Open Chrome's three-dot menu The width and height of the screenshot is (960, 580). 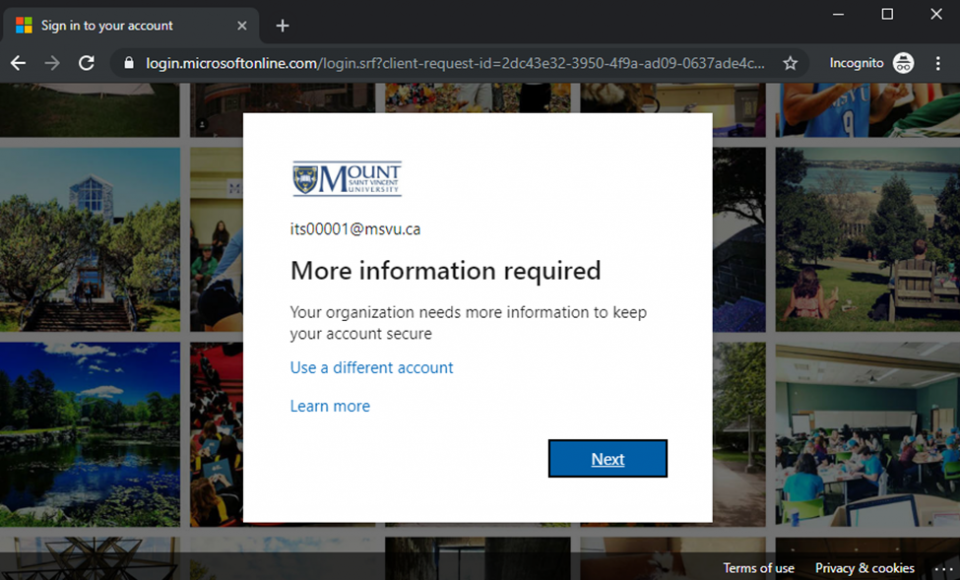(x=938, y=62)
